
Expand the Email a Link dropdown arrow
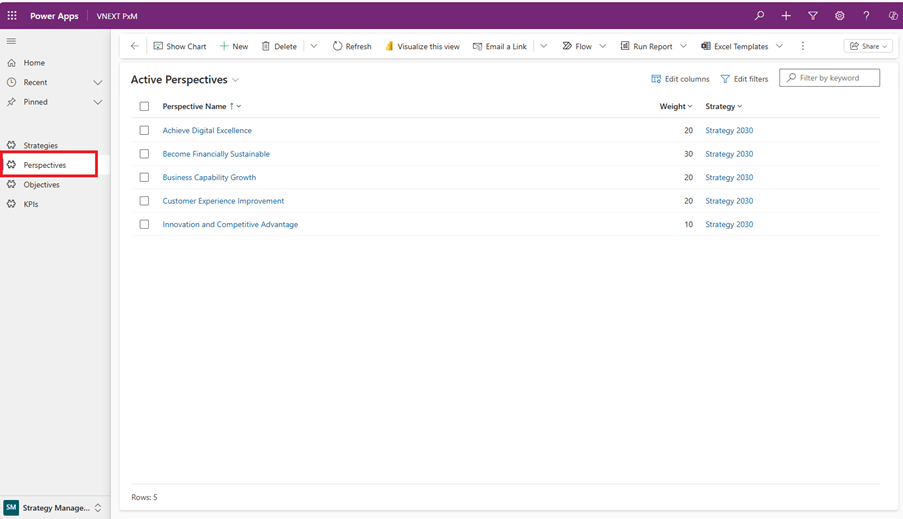coord(544,46)
